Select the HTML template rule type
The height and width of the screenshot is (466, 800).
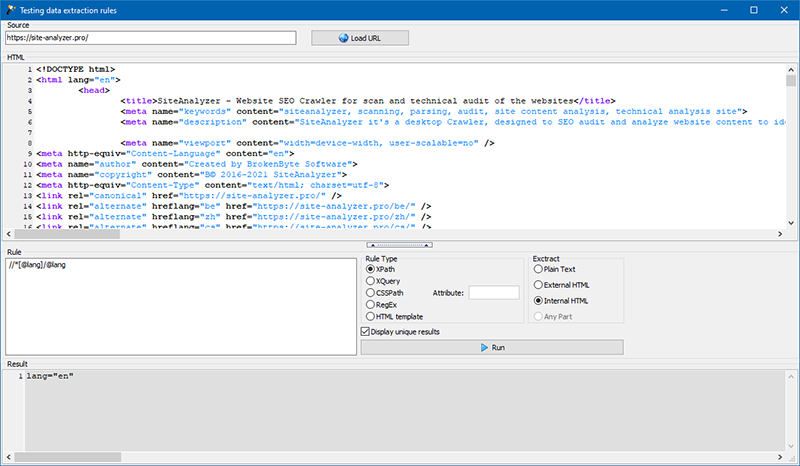point(394,316)
